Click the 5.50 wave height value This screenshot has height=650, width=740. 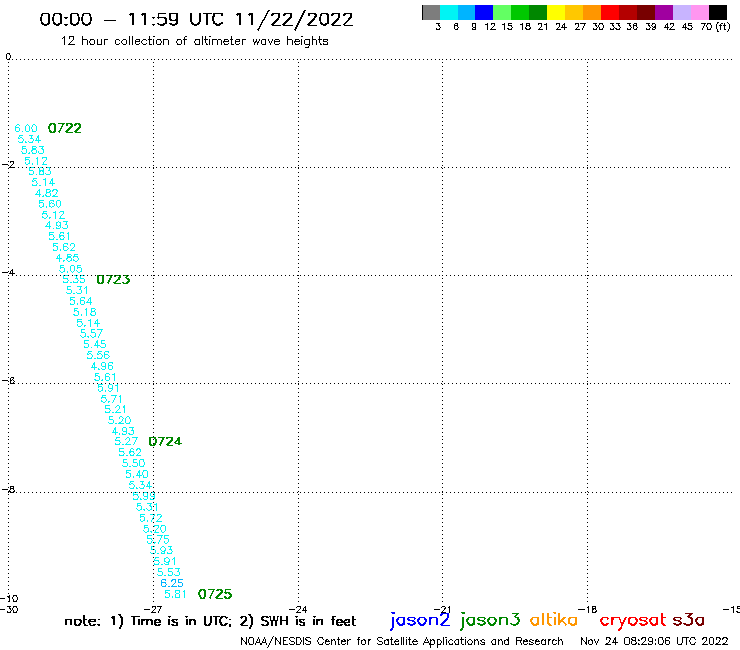[134, 463]
